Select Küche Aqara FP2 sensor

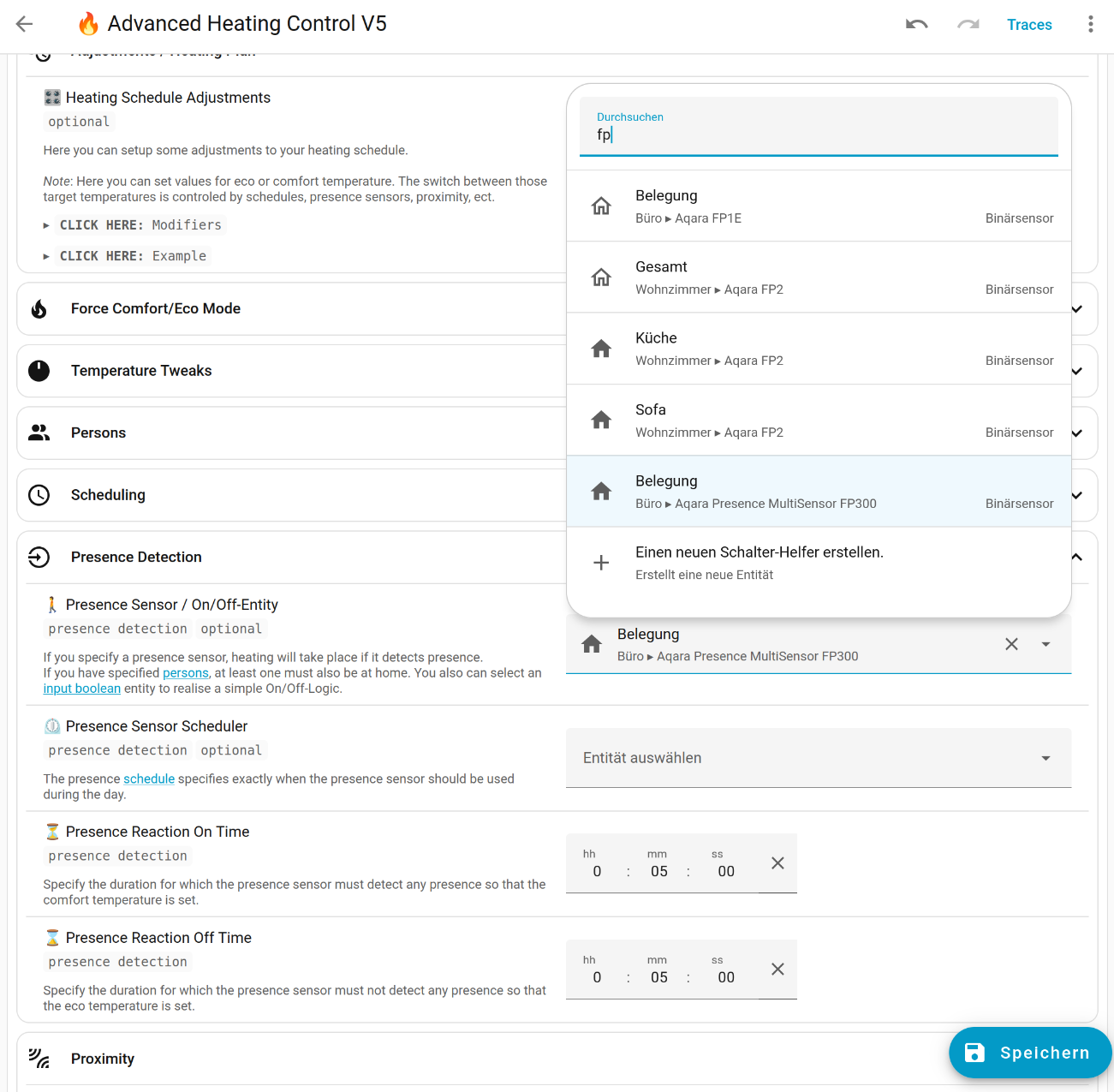[818, 349]
